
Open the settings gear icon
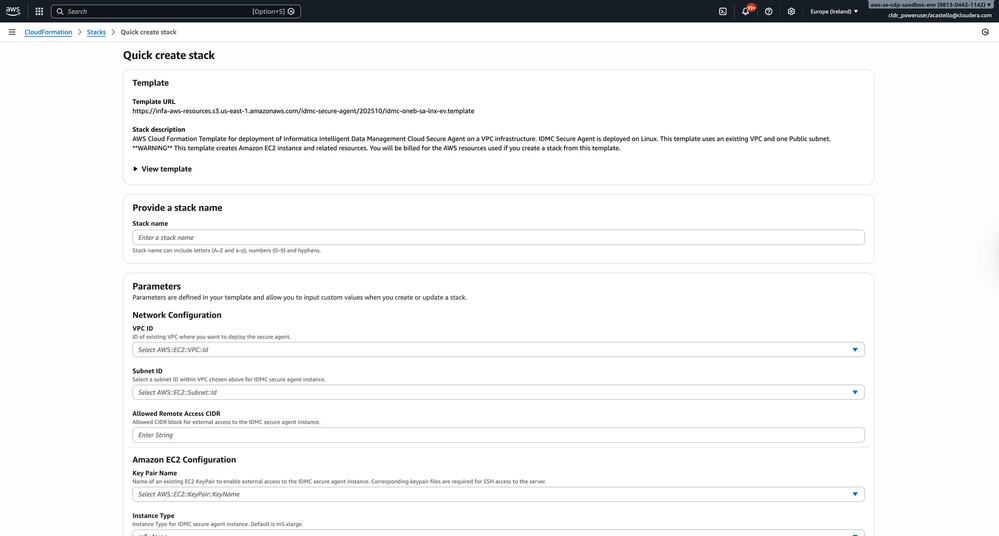[791, 11]
